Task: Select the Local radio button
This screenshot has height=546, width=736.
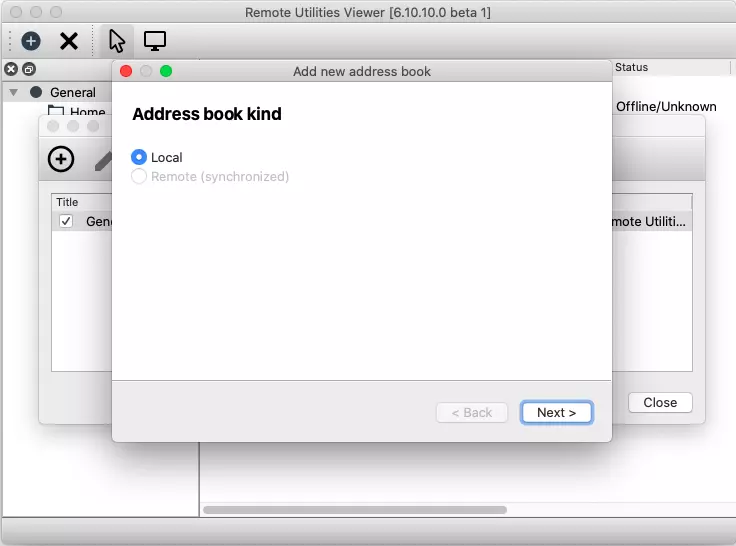Action: coord(139,157)
